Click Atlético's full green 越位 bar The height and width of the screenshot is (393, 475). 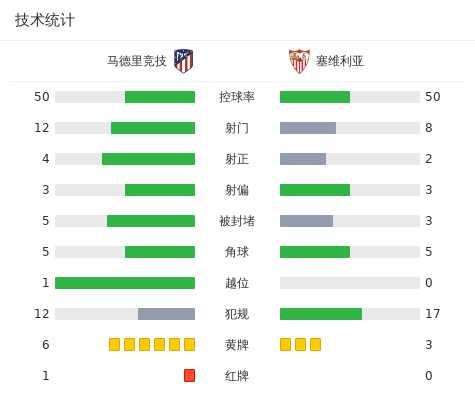125,283
